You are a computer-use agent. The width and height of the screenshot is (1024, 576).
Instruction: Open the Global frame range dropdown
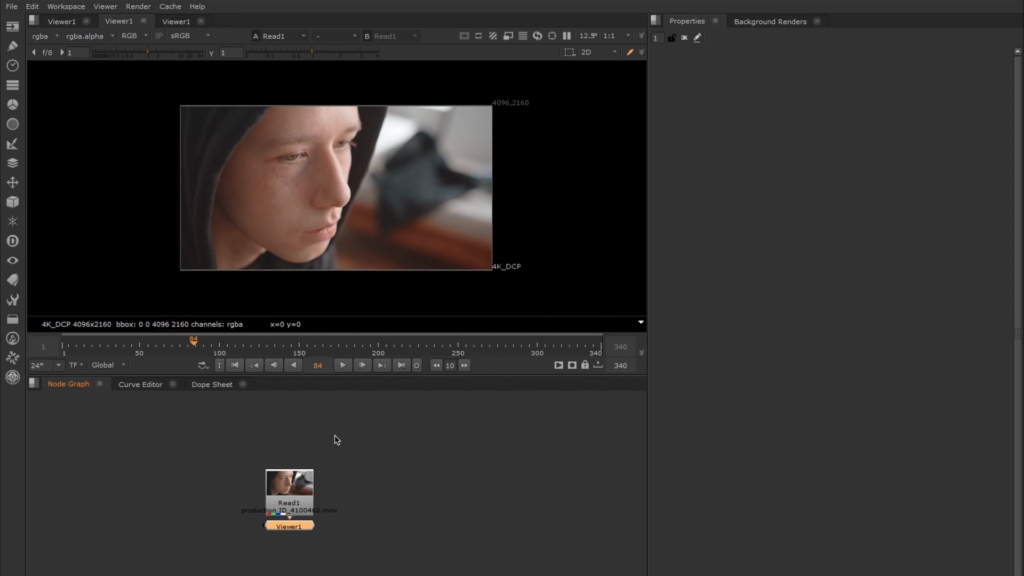pyautogui.click(x=108, y=365)
